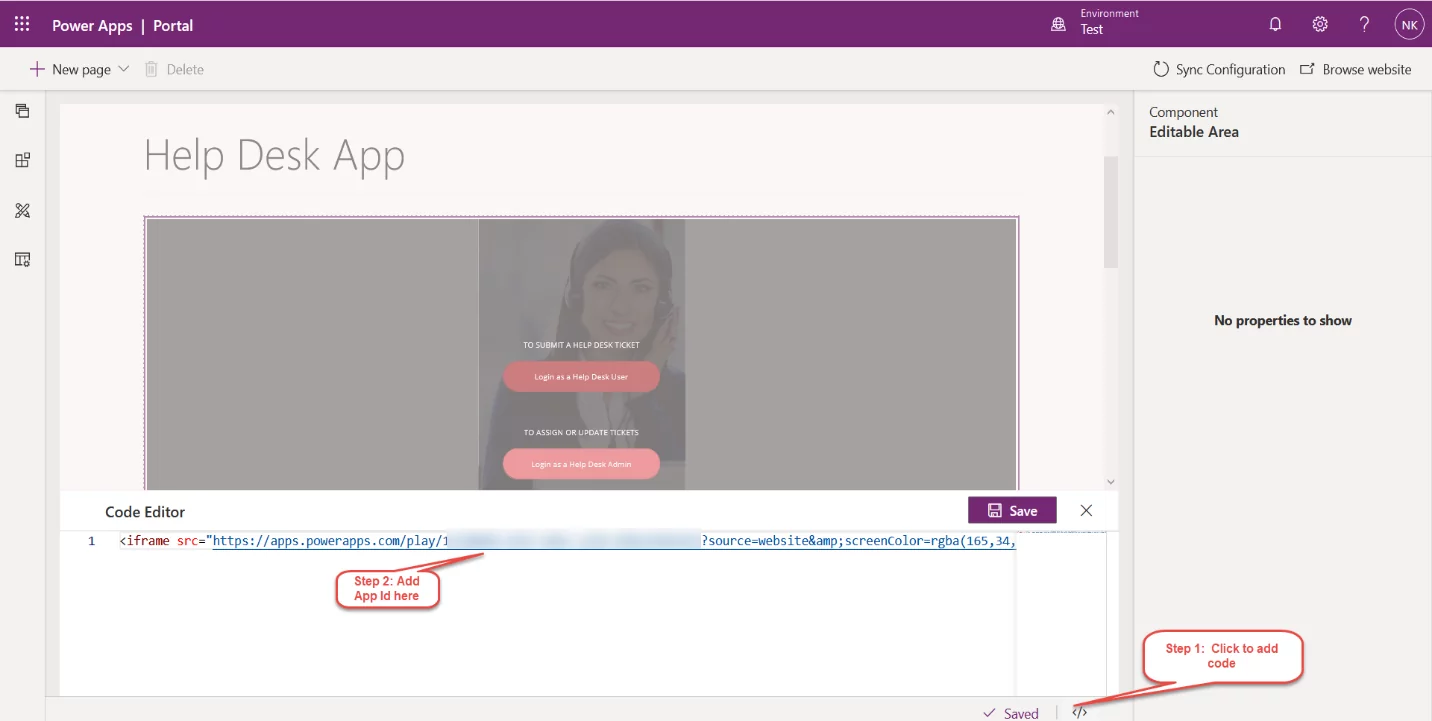Image resolution: width=1432 pixels, height=721 pixels.
Task: Open Components sidebar icon
Action: click(x=22, y=160)
